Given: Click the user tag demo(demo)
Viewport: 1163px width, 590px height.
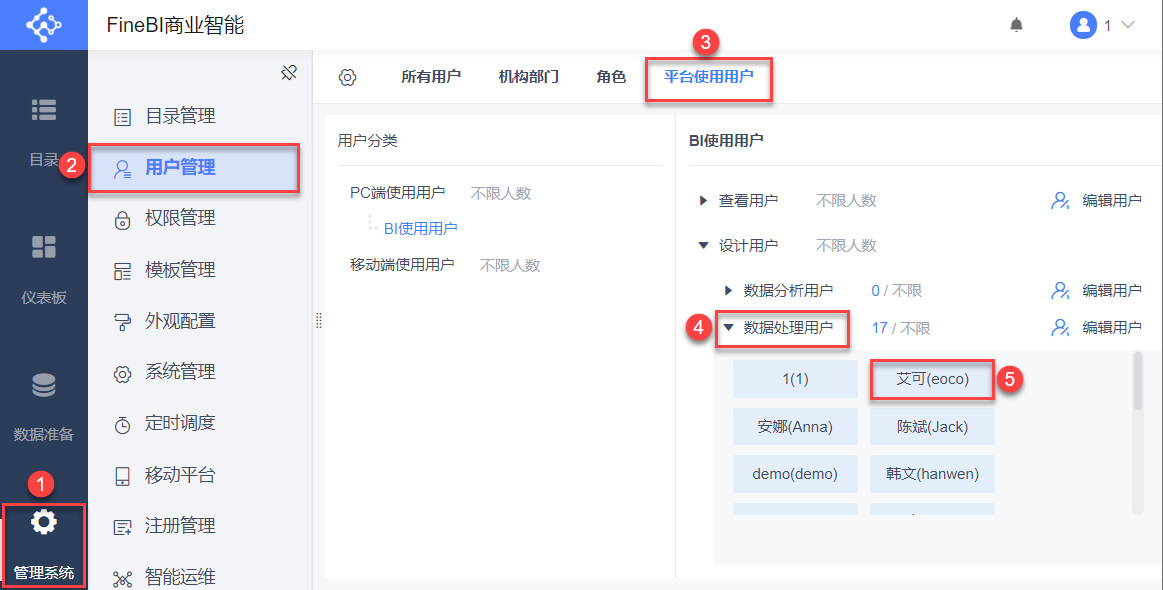Looking at the screenshot, I should 795,474.
